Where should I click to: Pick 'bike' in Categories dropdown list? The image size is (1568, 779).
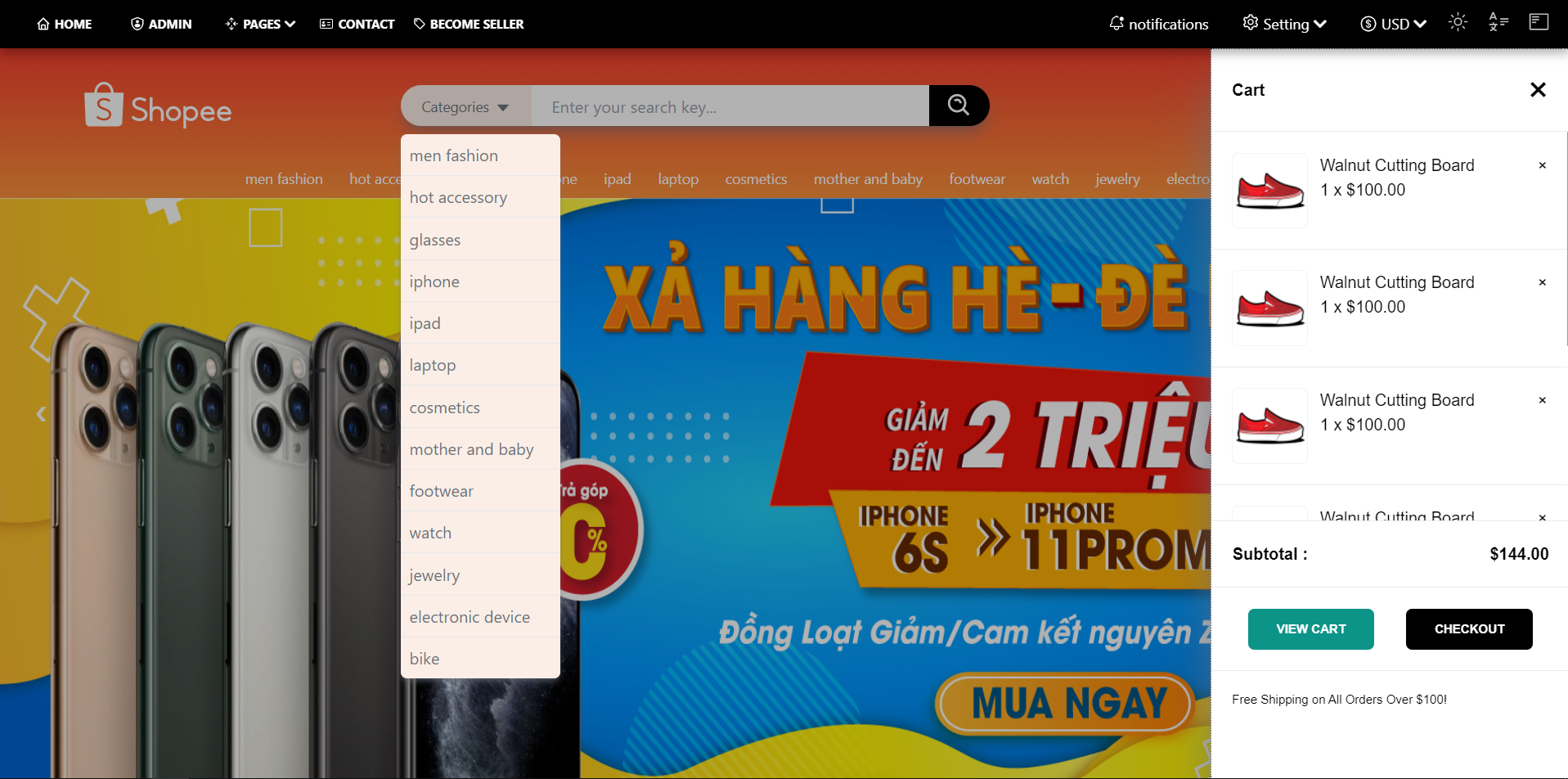click(x=480, y=659)
